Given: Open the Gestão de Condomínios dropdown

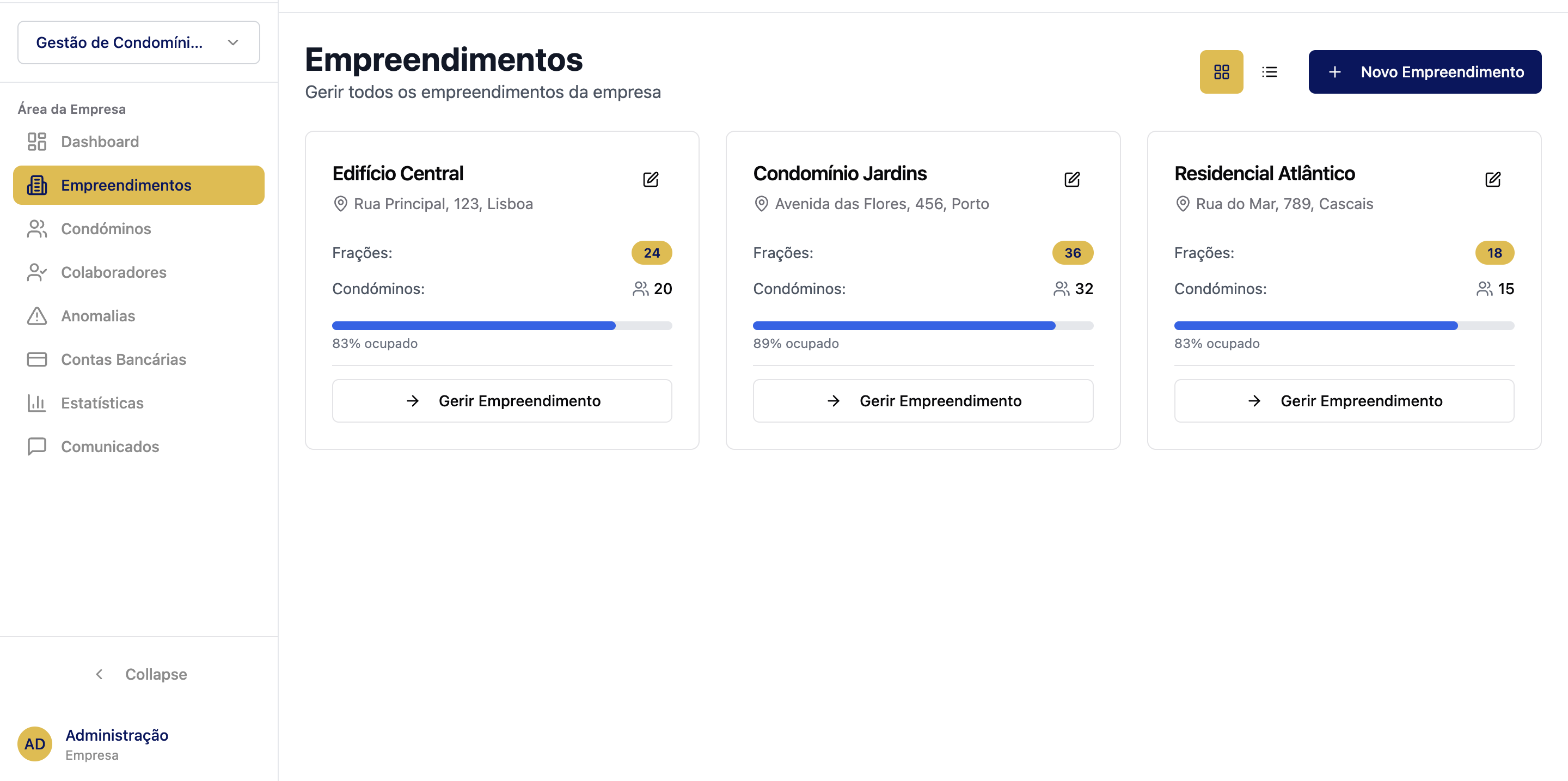Looking at the screenshot, I should coord(138,42).
